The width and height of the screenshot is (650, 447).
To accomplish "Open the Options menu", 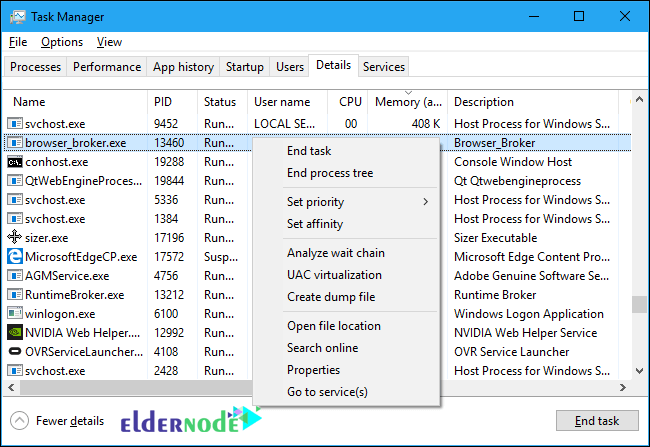I will click(x=62, y=42).
